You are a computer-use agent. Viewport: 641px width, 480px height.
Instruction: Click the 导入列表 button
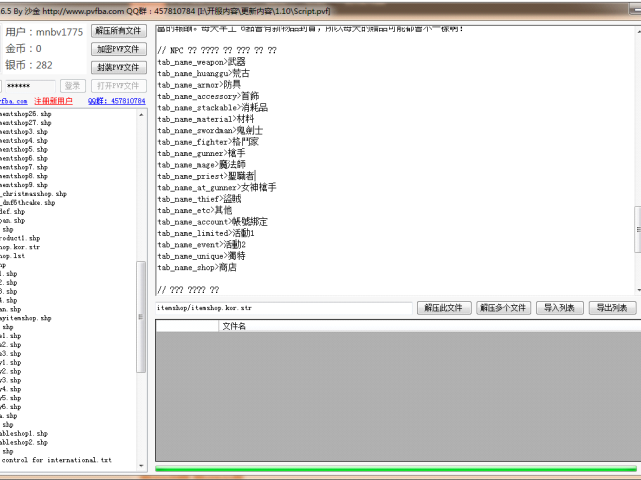[x=560, y=308]
